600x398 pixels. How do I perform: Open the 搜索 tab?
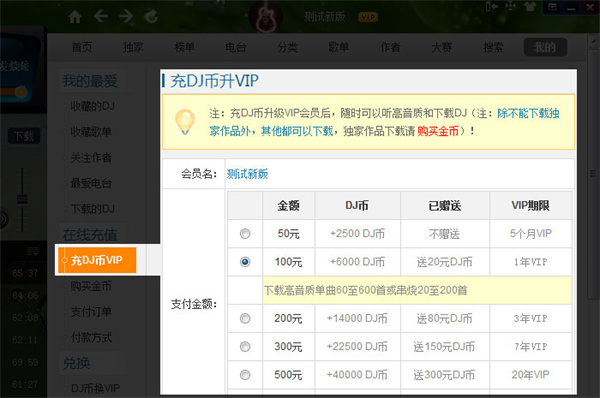493,47
